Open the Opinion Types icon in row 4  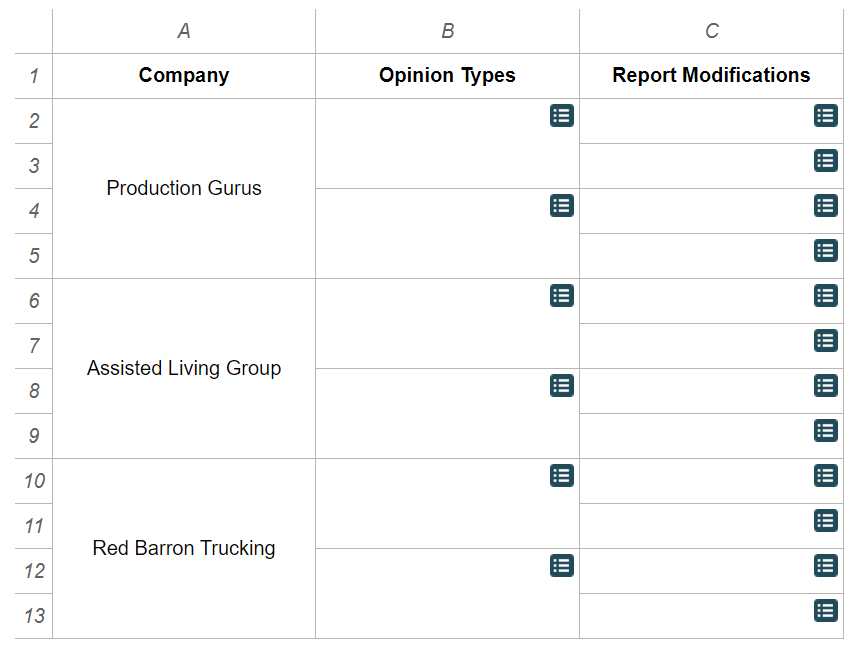561,206
